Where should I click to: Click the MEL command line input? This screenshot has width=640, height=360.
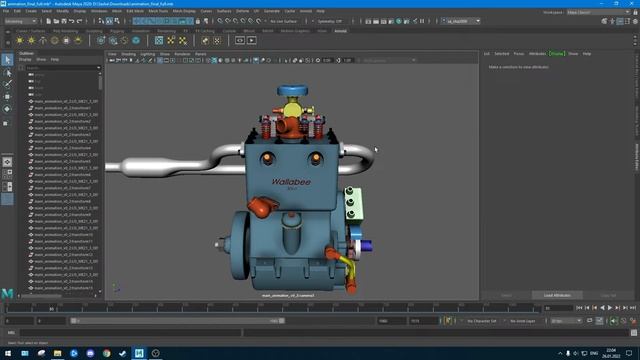(x=131, y=333)
